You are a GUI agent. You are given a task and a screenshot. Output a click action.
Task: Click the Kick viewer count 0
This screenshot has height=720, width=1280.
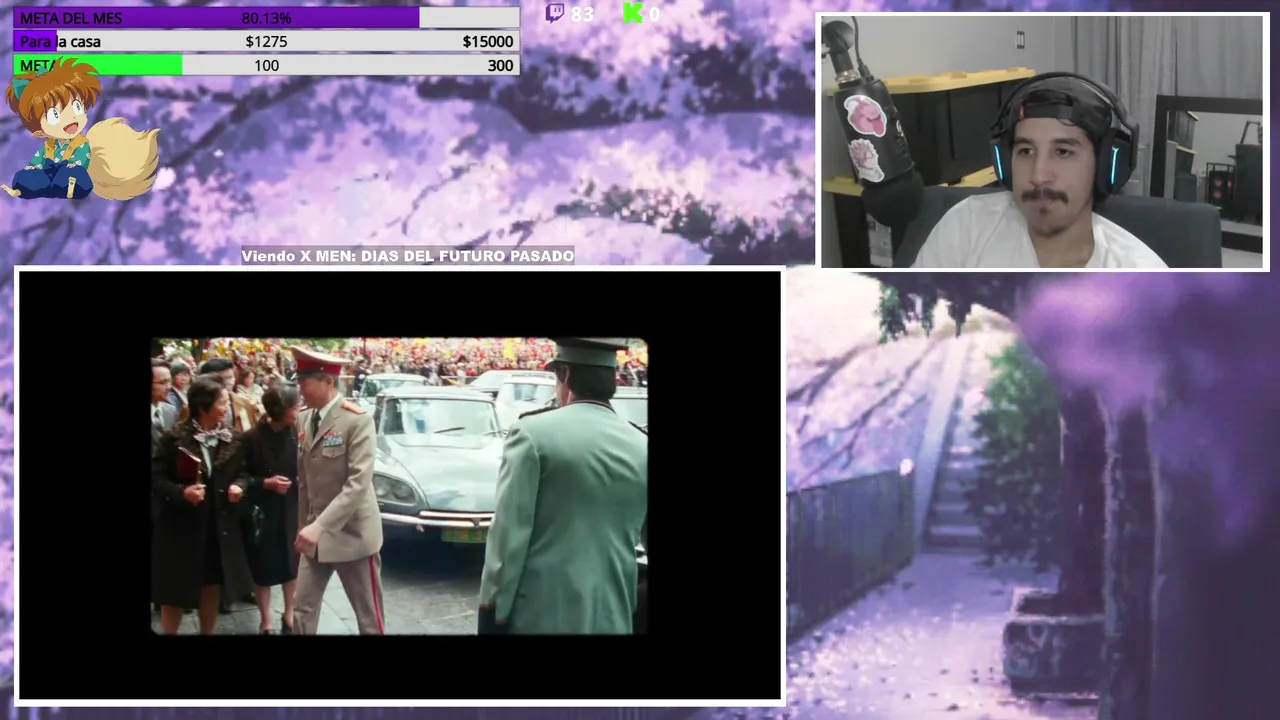[x=654, y=14]
